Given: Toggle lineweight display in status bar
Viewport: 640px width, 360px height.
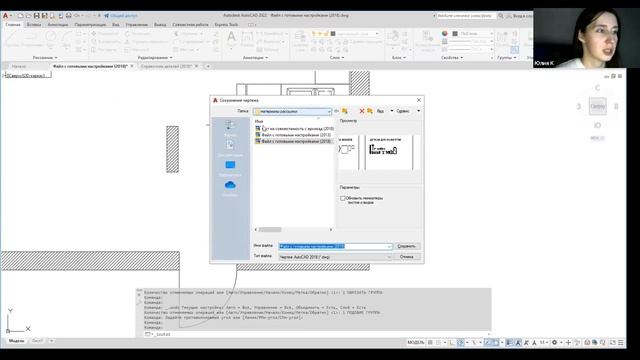Looking at the screenshot, I should coord(509,342).
